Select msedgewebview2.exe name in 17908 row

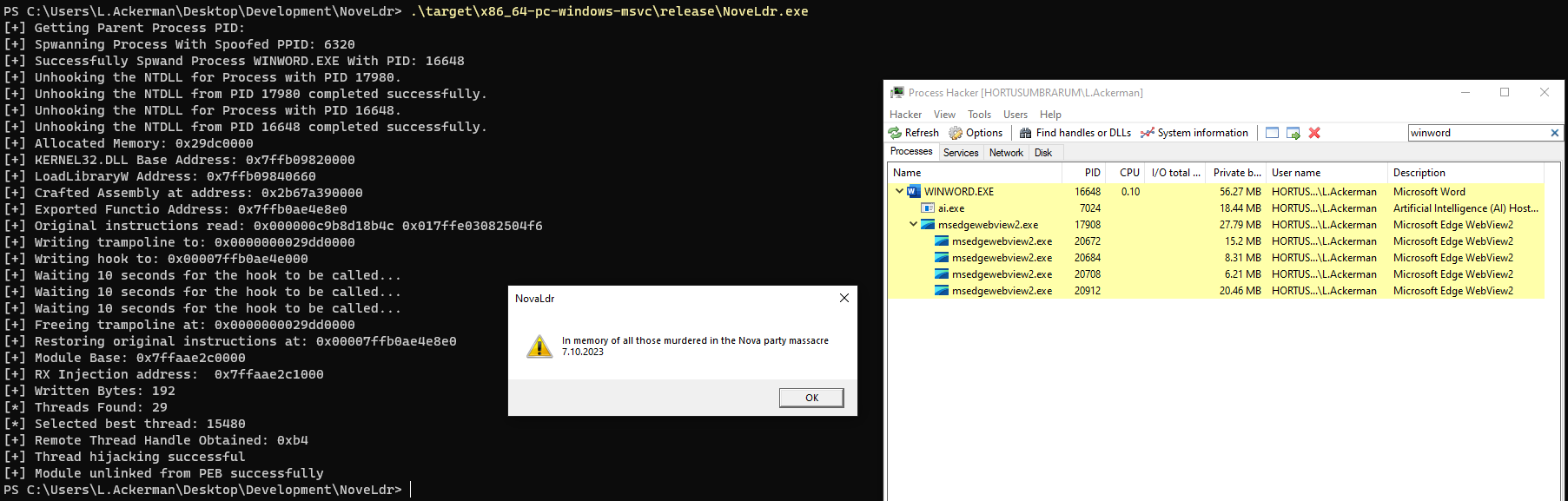988,225
